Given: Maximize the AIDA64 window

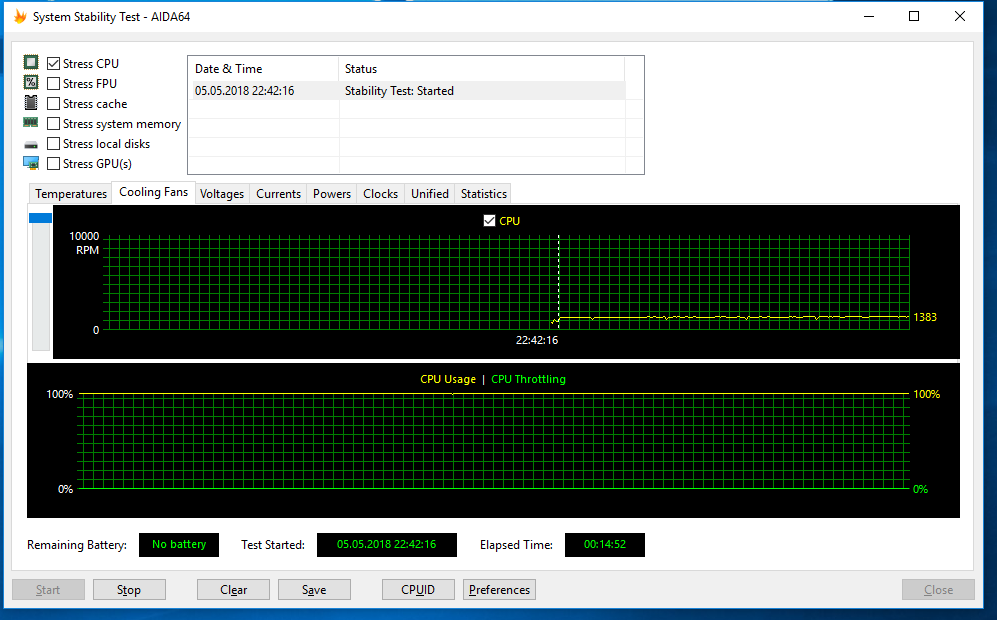Looking at the screenshot, I should pyautogui.click(x=914, y=17).
